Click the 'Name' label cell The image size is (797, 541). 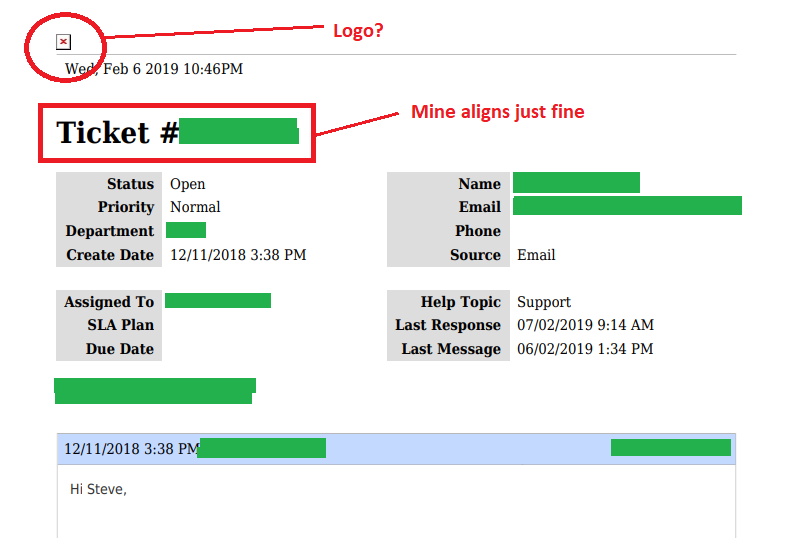pos(448,184)
